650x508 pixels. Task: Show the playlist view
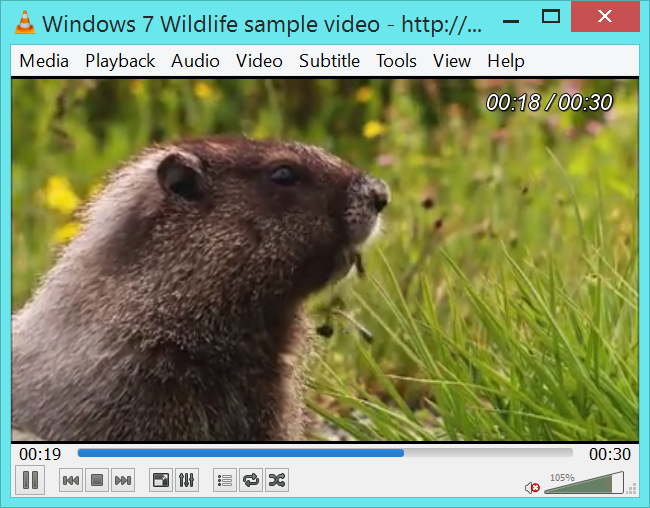(x=225, y=481)
